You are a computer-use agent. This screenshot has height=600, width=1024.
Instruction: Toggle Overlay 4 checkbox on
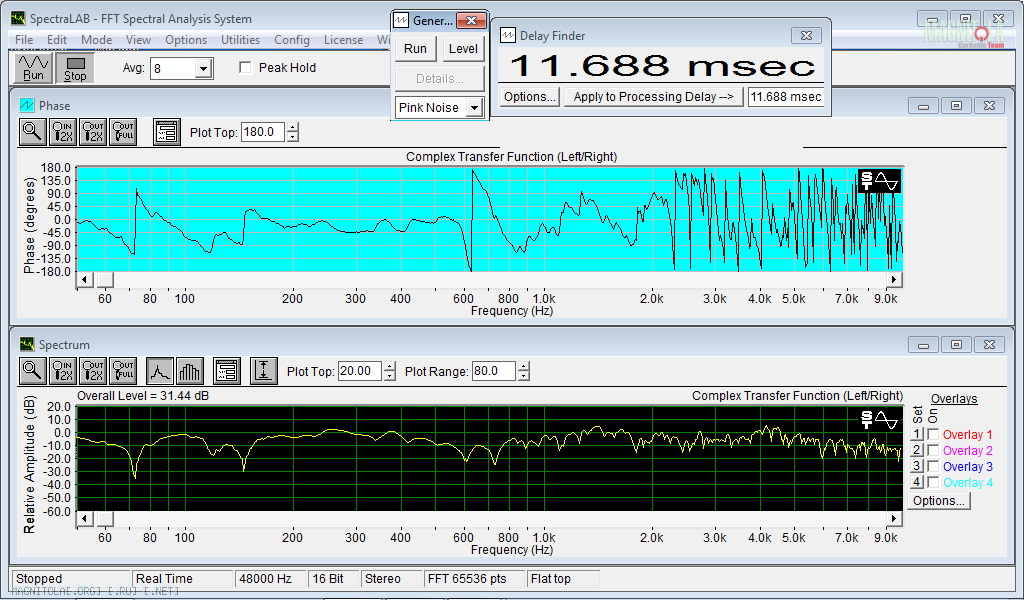tap(933, 482)
